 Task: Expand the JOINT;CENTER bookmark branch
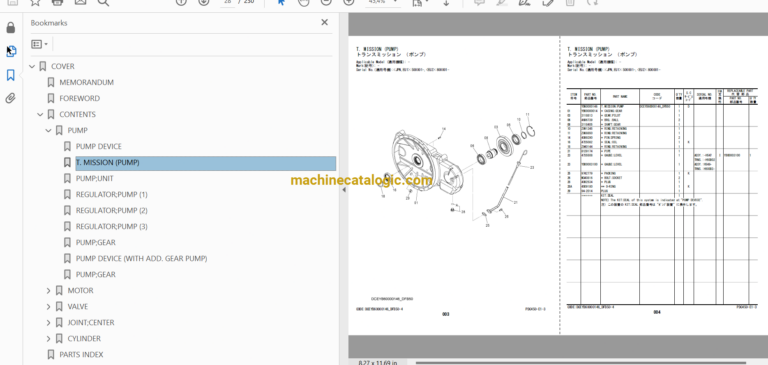[48, 323]
